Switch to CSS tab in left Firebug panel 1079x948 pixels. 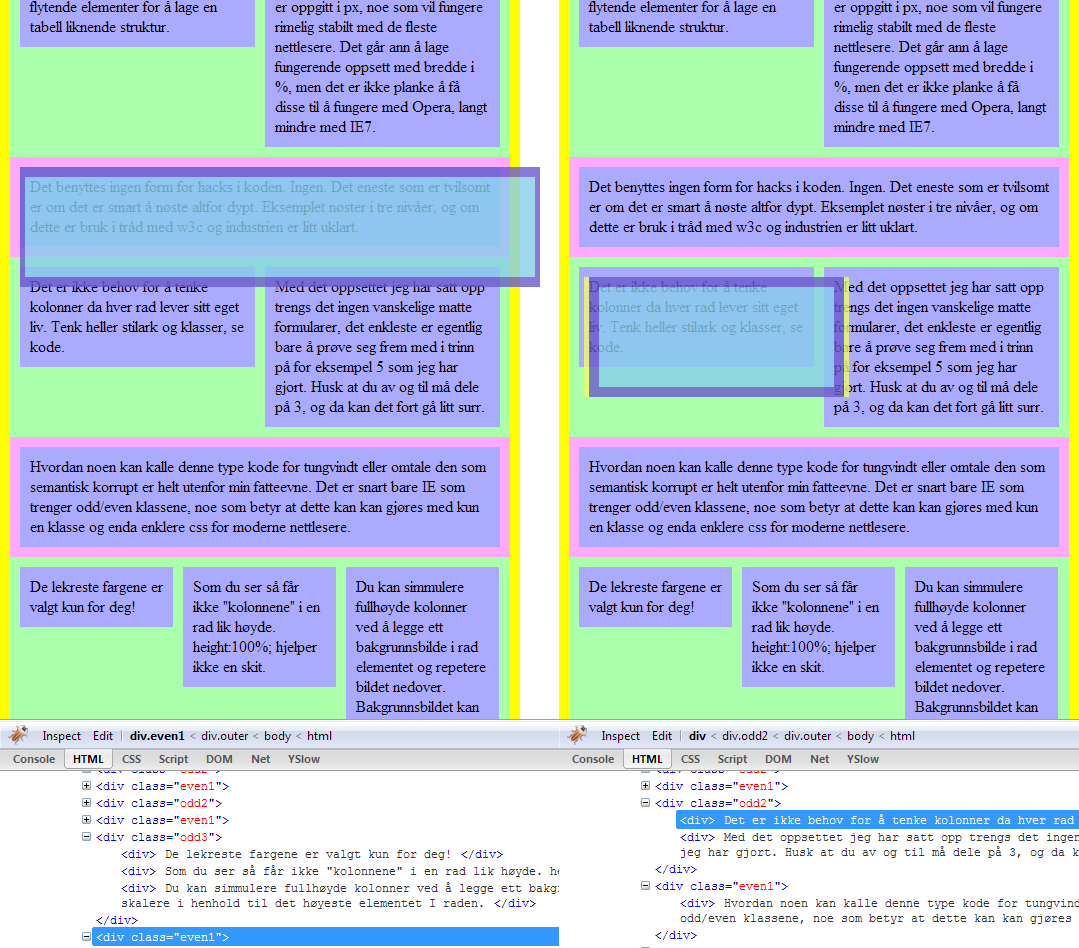click(131, 759)
